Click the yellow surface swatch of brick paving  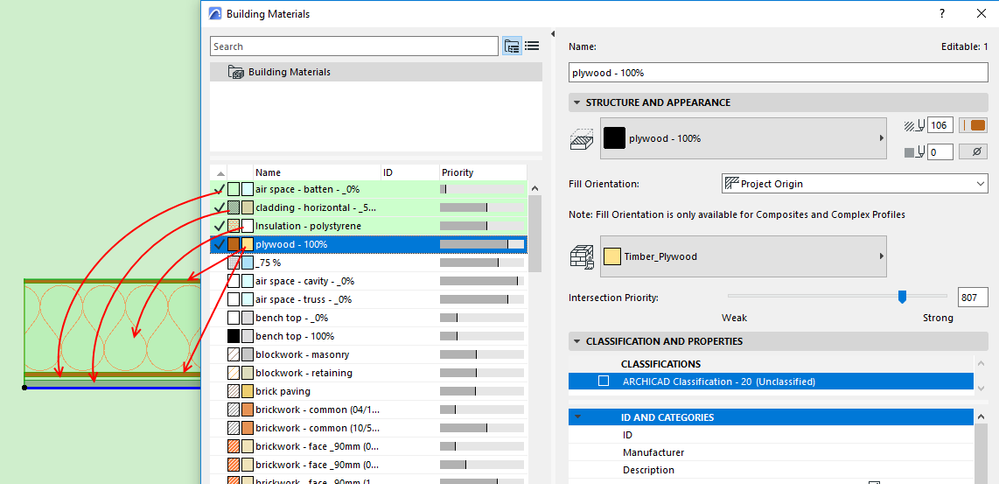247,391
